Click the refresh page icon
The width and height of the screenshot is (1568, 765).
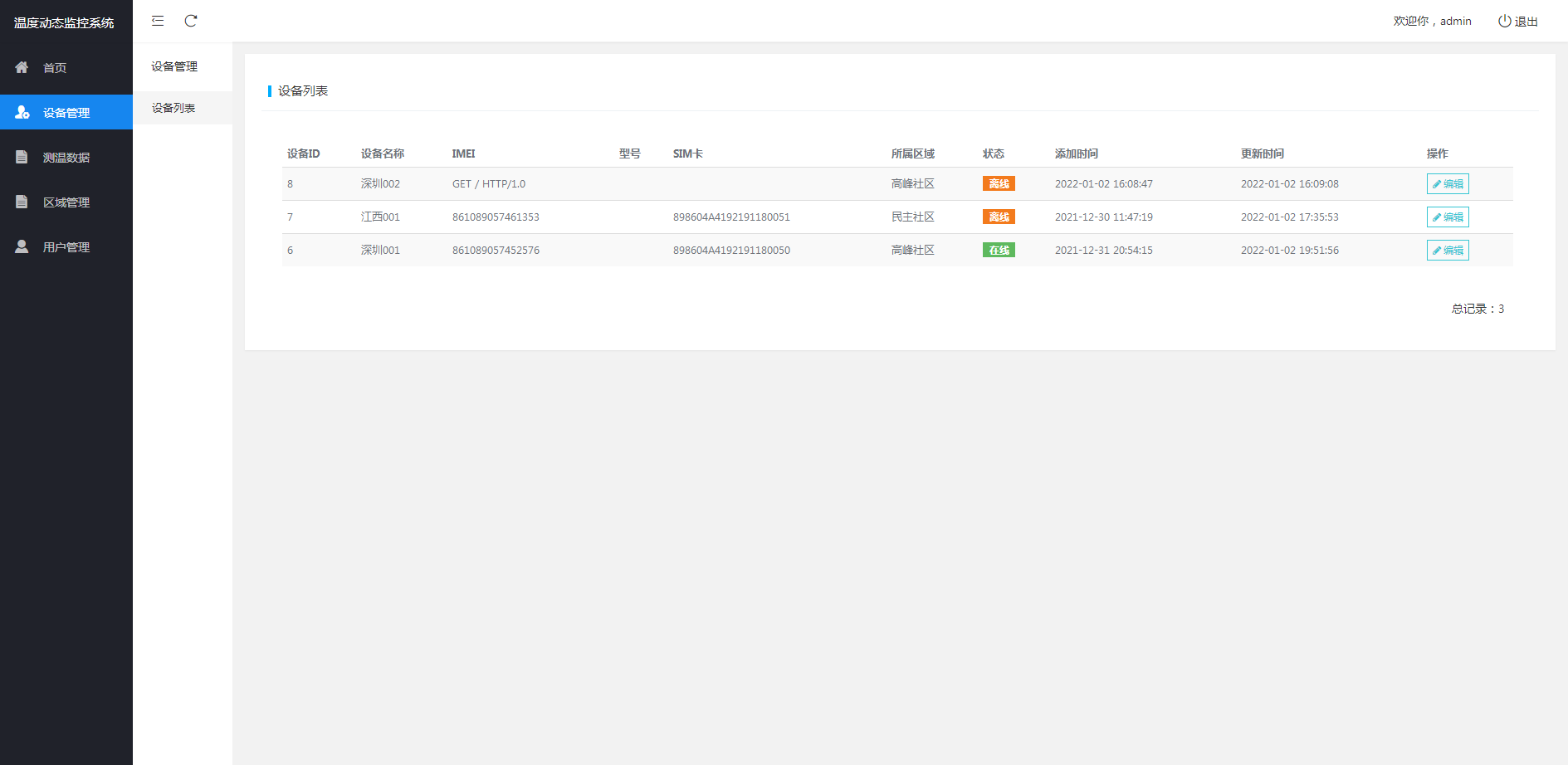click(x=191, y=21)
